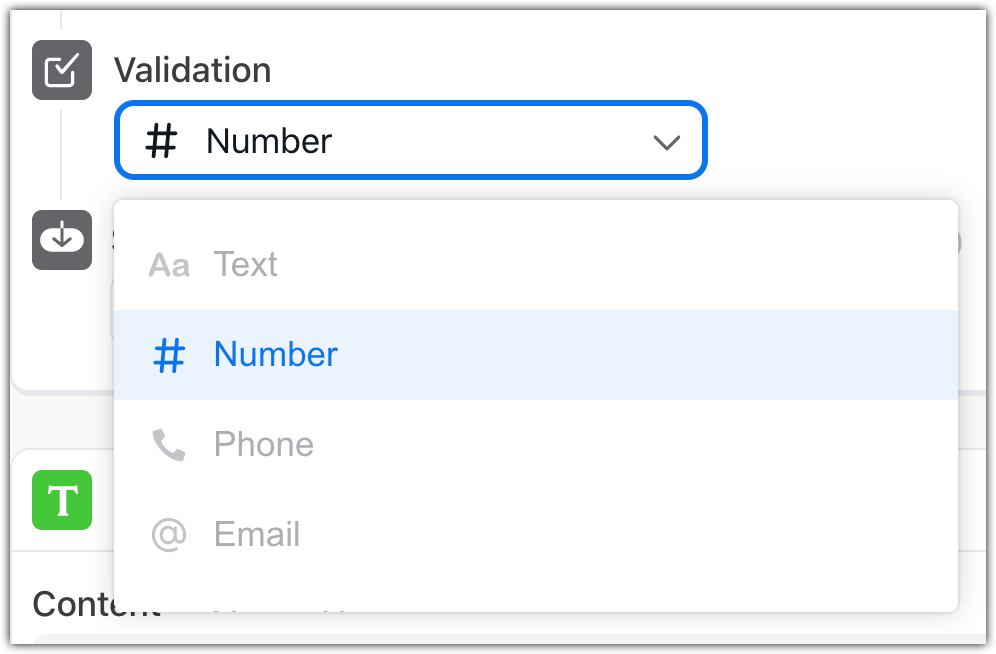The width and height of the screenshot is (996, 654).
Task: Click the Validation checkmark icon
Action: [62, 70]
